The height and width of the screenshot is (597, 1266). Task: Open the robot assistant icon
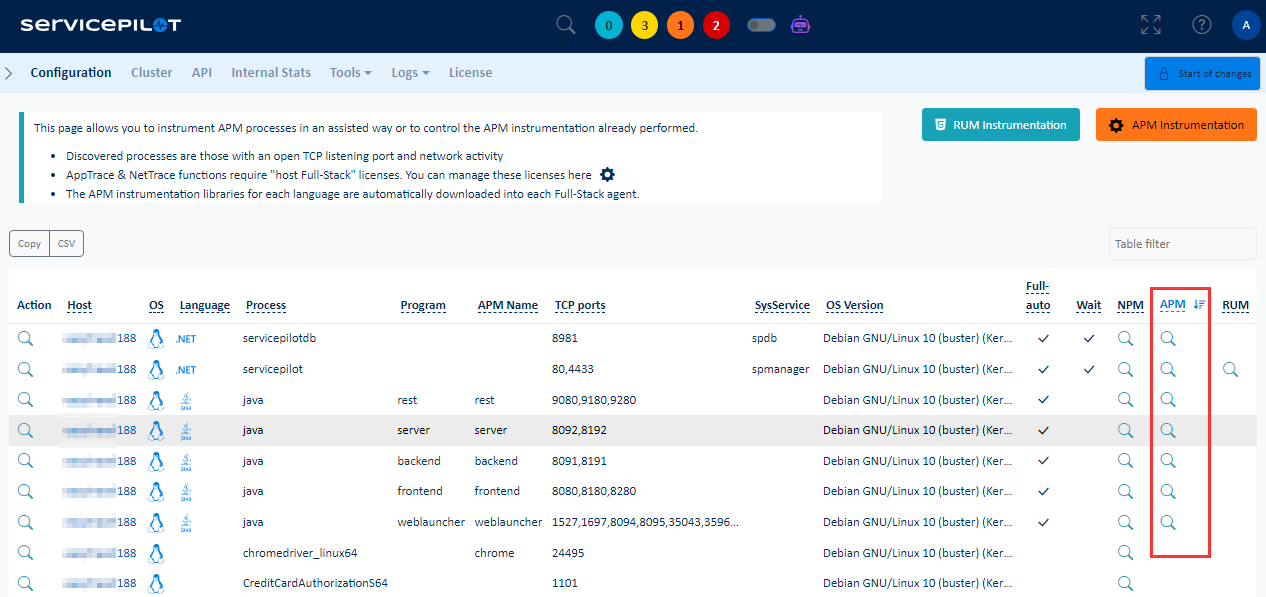tap(800, 25)
